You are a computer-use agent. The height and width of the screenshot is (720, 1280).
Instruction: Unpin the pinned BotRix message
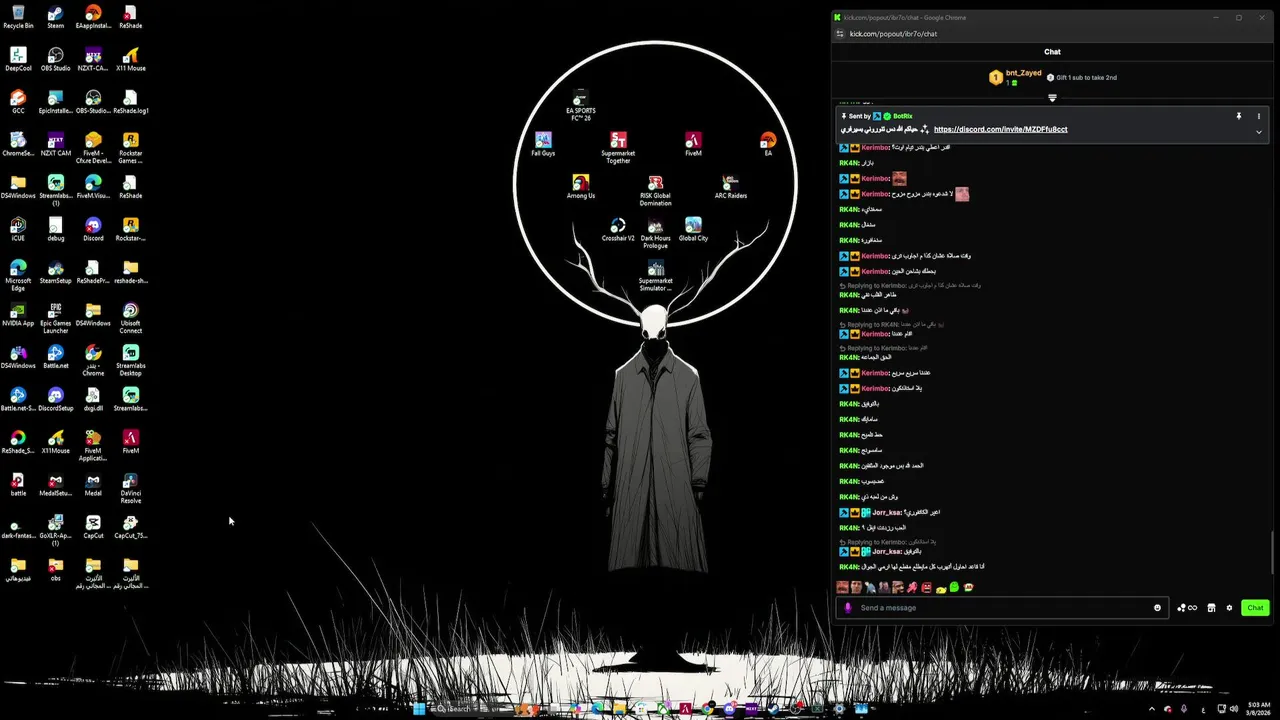click(x=1239, y=116)
